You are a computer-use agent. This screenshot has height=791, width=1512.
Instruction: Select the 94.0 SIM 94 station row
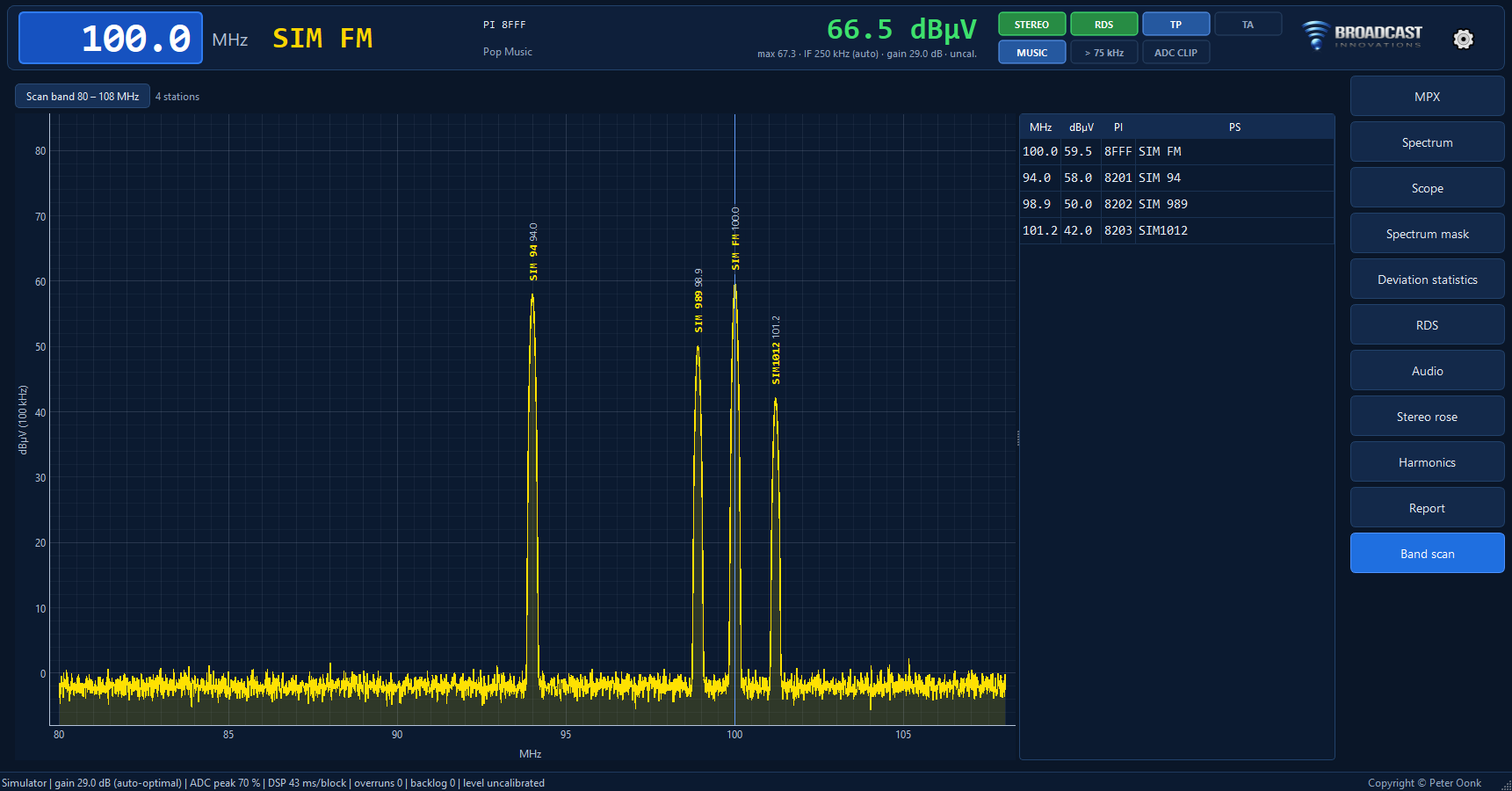point(1176,178)
